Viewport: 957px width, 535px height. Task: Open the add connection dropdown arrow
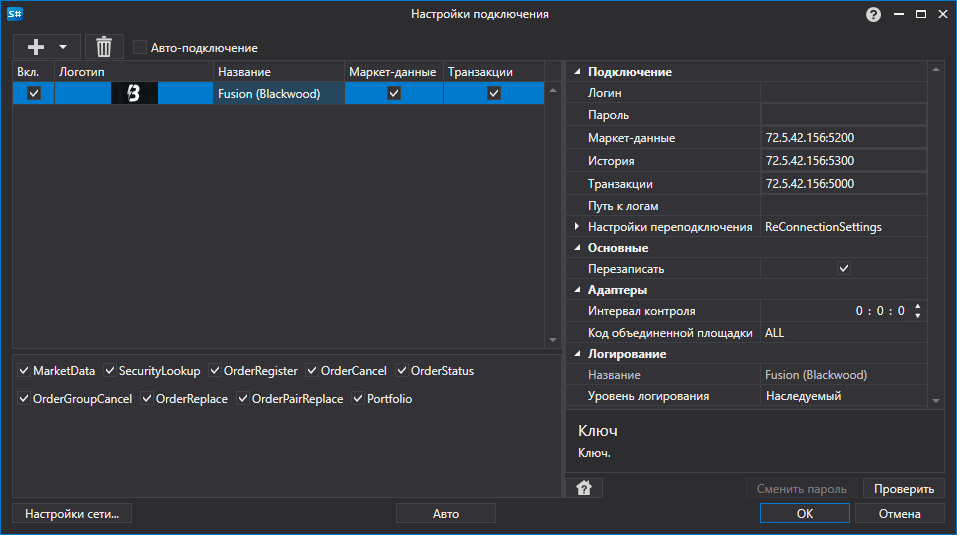[63, 47]
